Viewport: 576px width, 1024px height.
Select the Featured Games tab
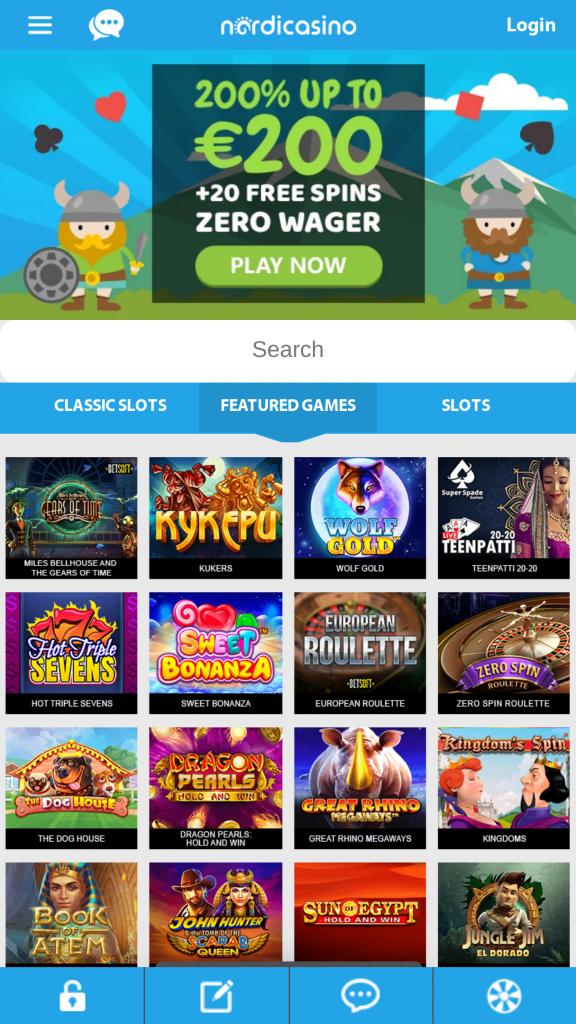click(288, 406)
